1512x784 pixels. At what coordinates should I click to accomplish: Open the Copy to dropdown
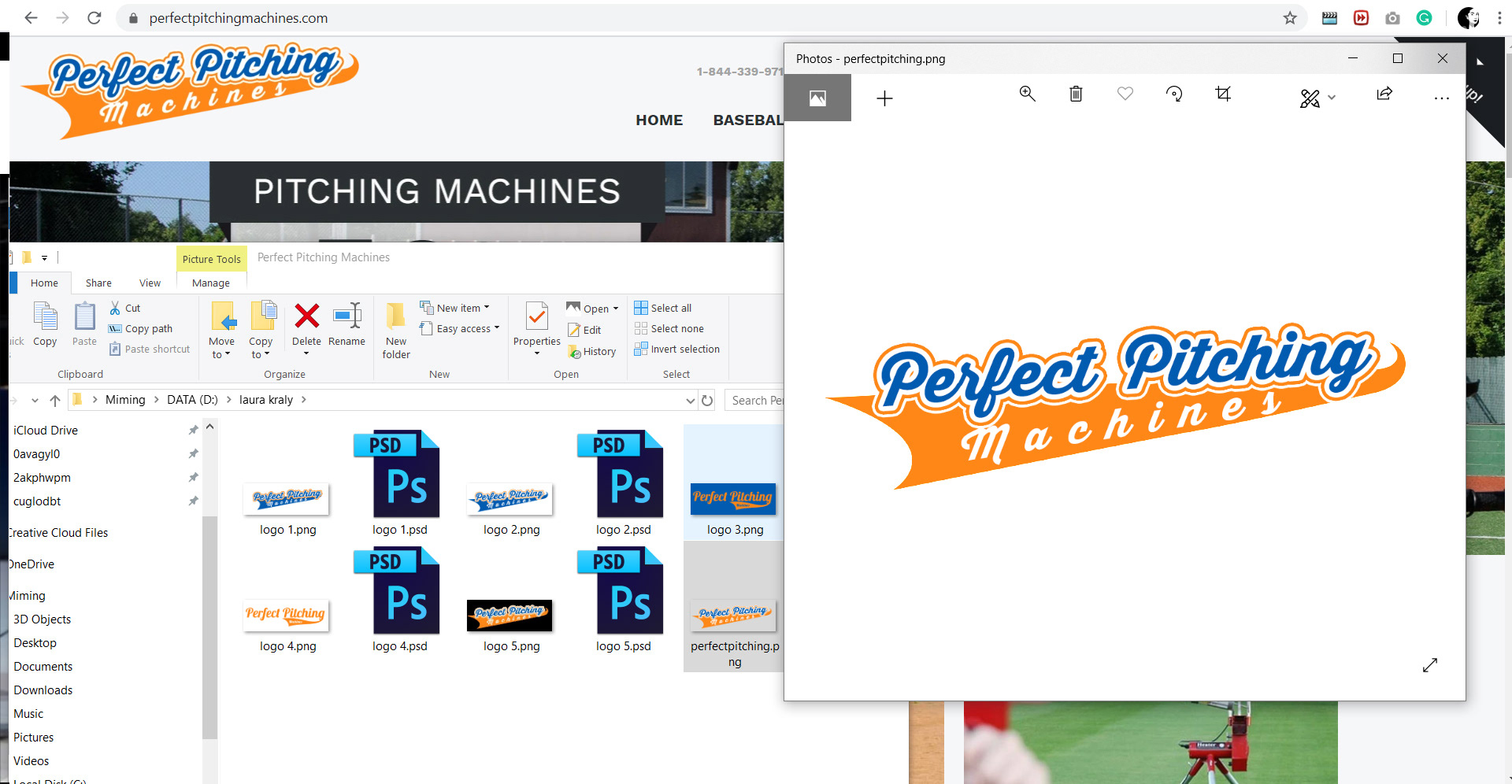tap(261, 331)
